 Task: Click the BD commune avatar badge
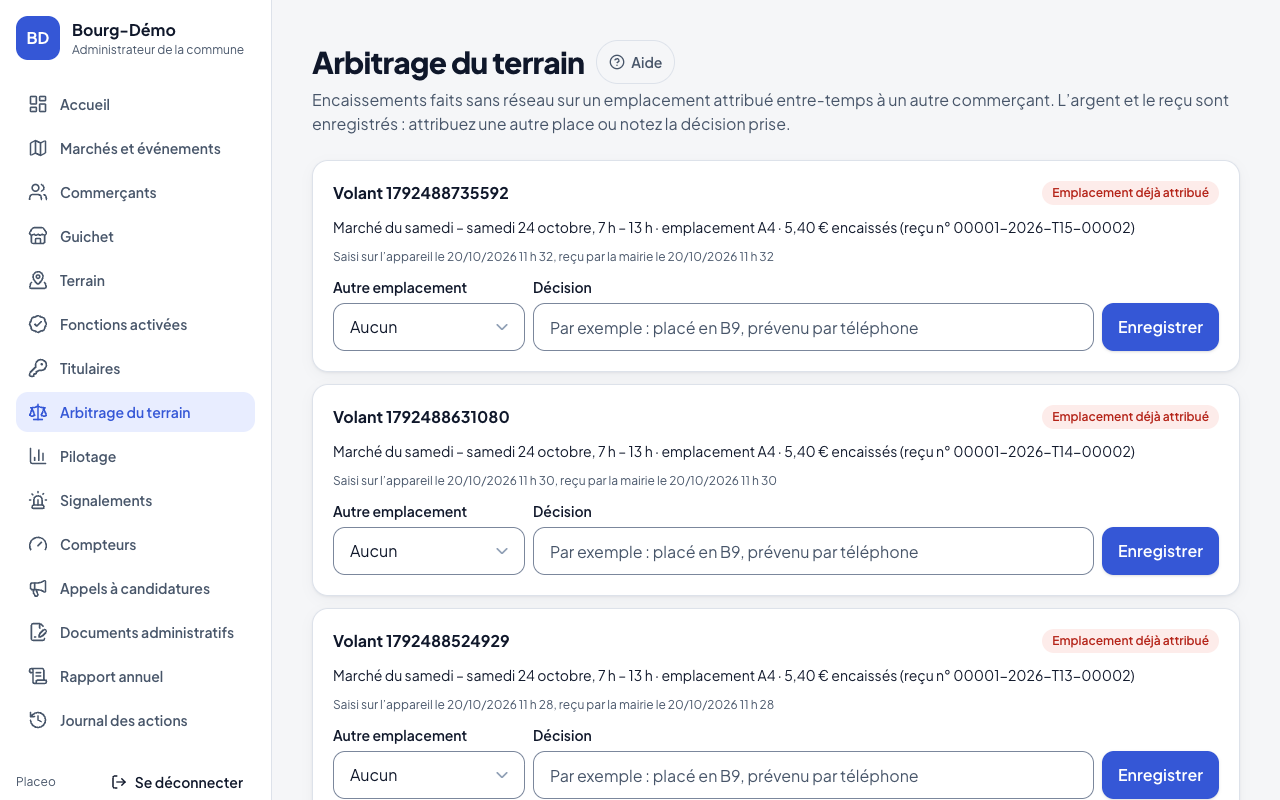point(38,38)
